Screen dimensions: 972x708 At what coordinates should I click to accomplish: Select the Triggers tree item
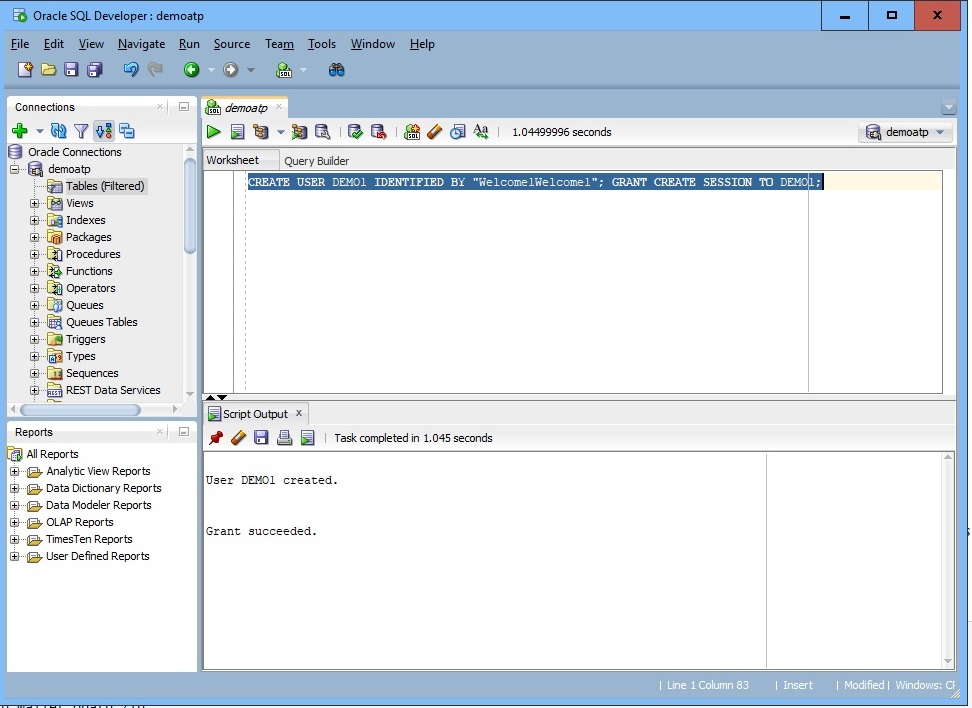pyautogui.click(x=86, y=339)
